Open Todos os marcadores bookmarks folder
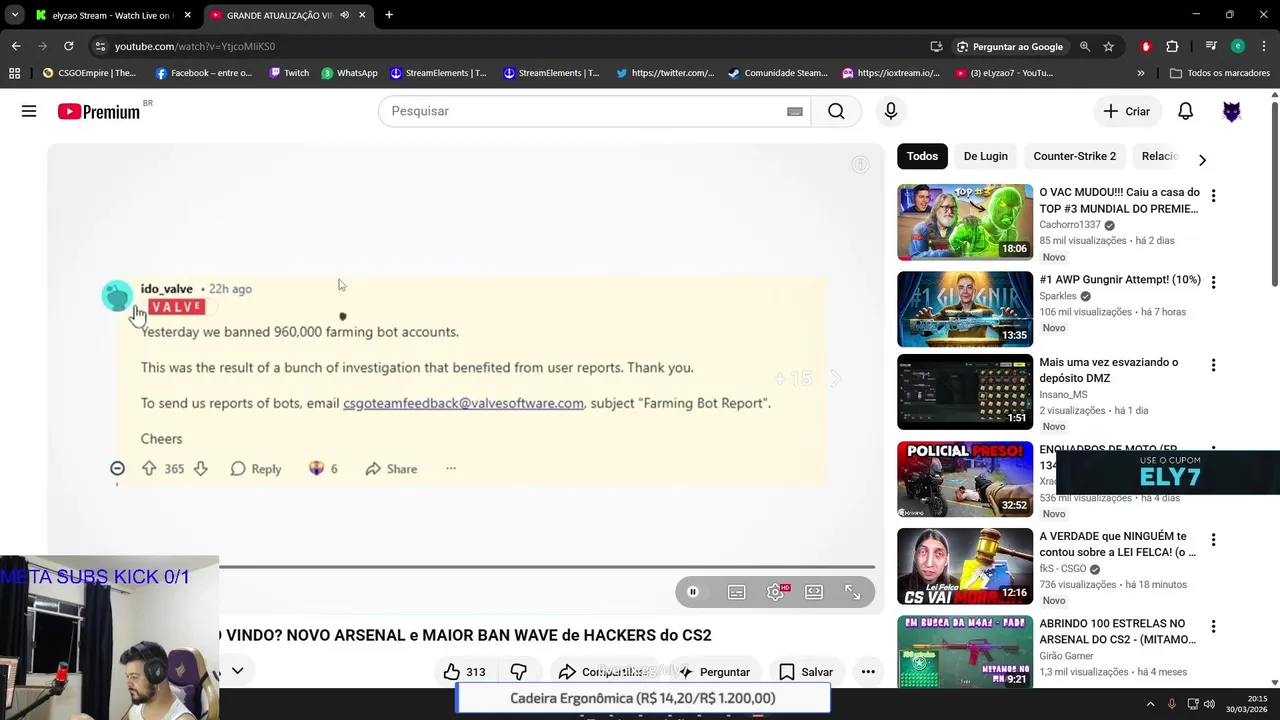 pyautogui.click(x=1220, y=73)
